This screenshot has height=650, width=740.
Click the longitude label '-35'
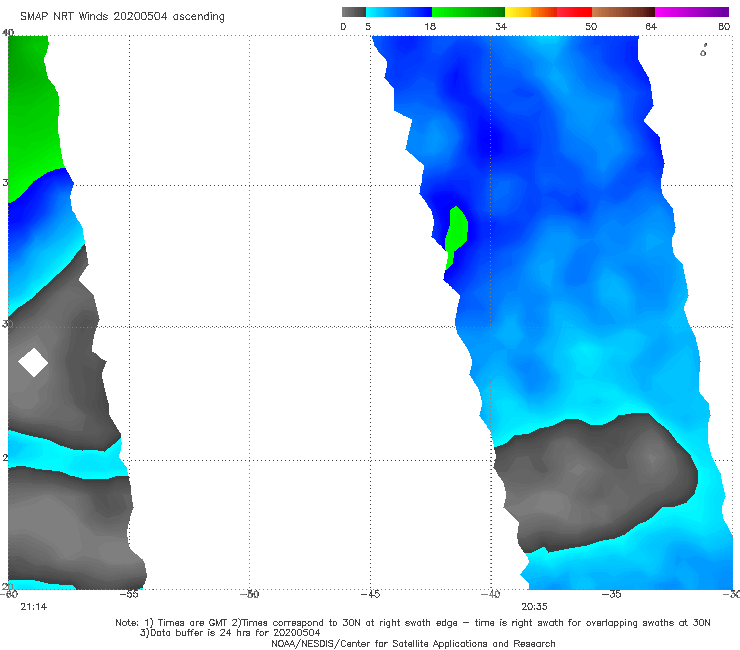612,594
